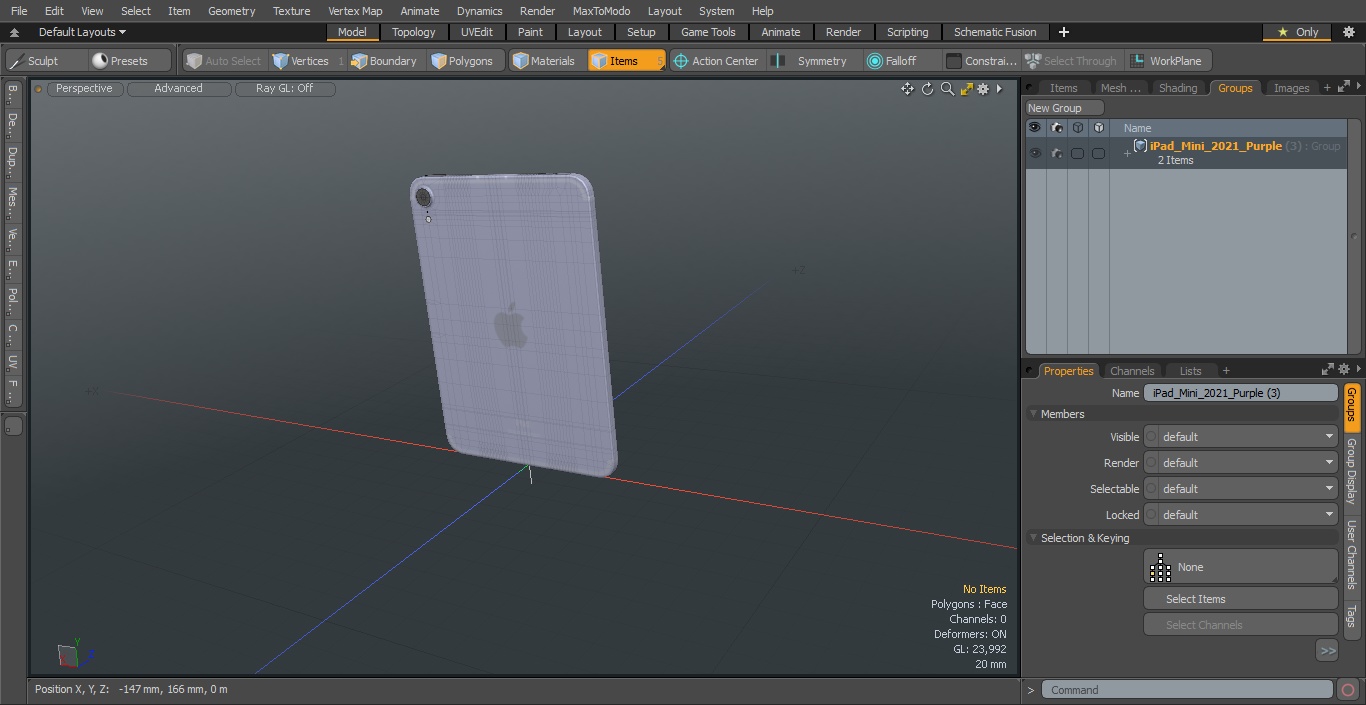
Task: Open the Locked default dropdown
Action: click(x=1240, y=515)
